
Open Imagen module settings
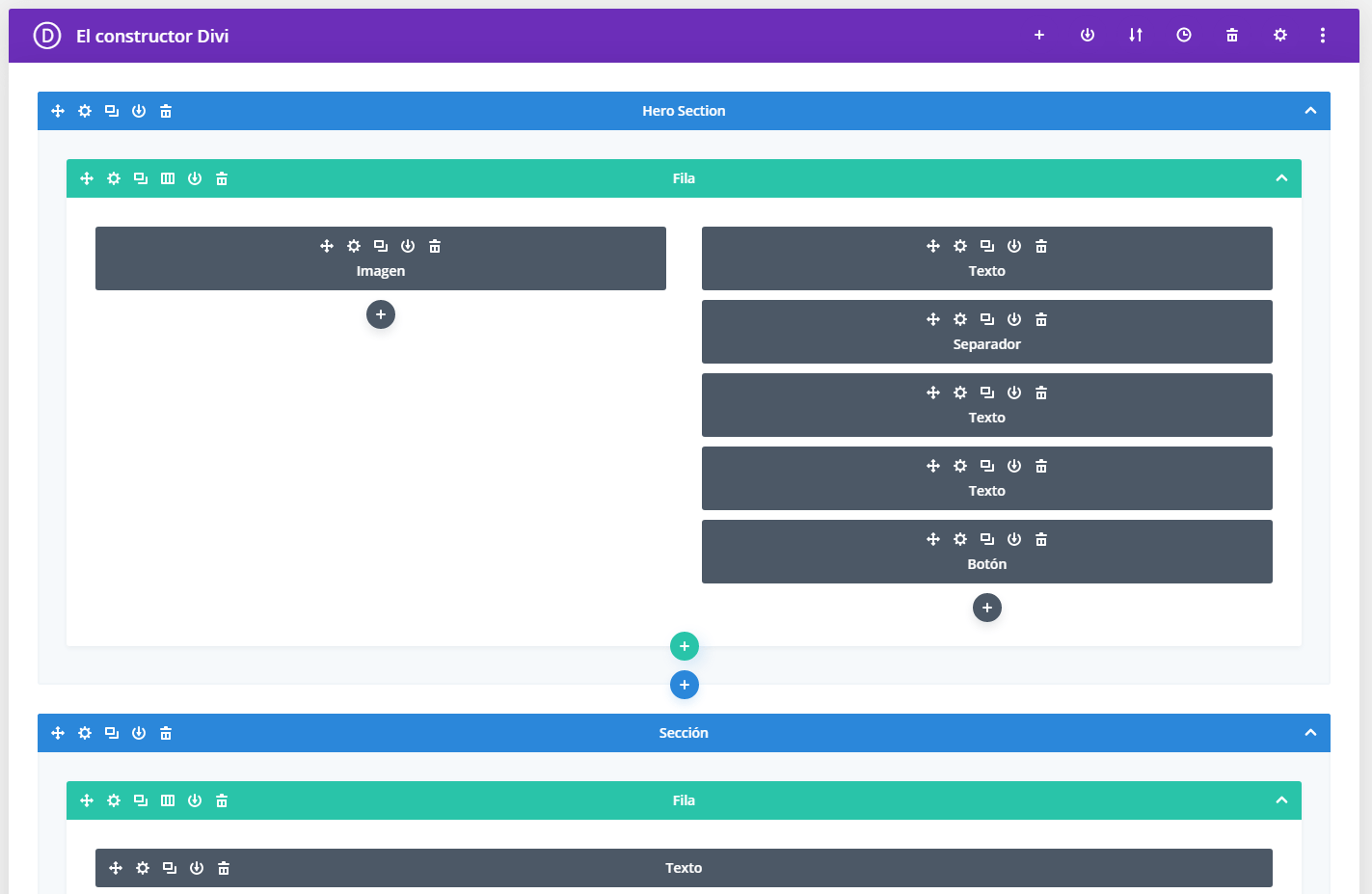click(x=354, y=246)
